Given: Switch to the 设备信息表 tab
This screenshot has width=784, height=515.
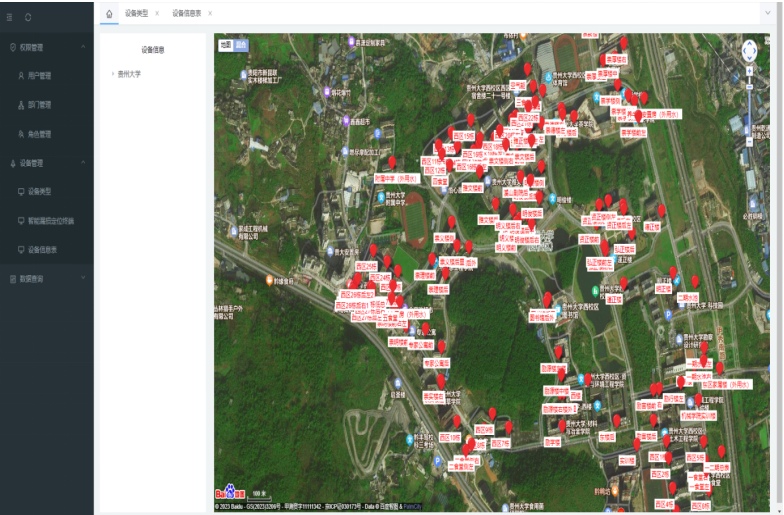Looking at the screenshot, I should (x=186, y=14).
